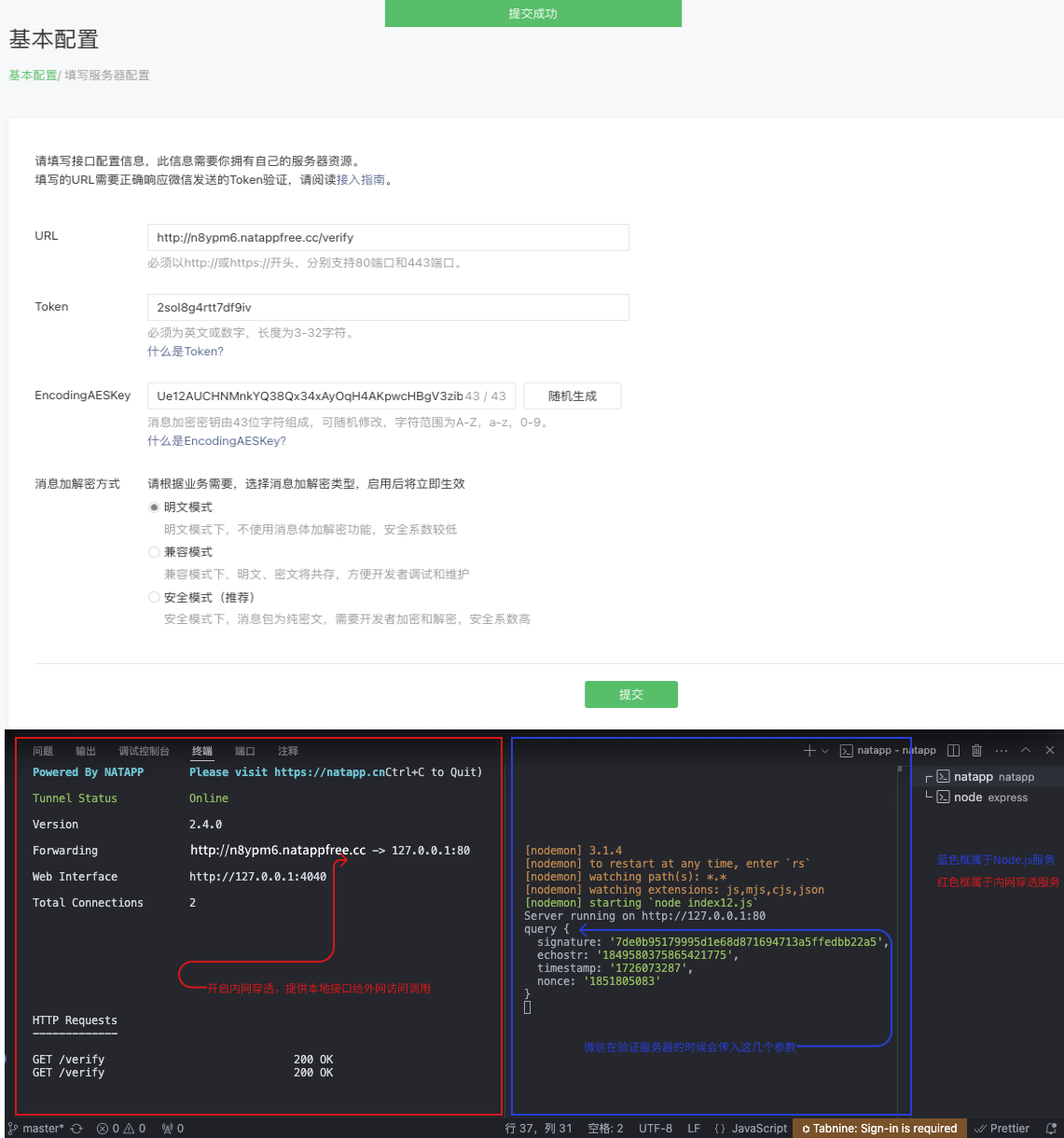The height and width of the screenshot is (1138, 1064).
Task: Click the kill terminal trash icon
Action: pos(977,751)
